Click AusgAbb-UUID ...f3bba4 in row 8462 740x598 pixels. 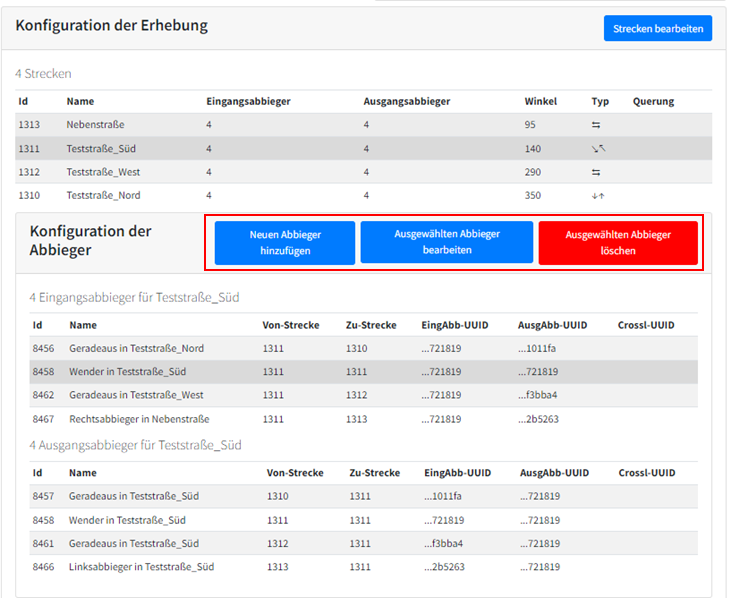[x=537, y=395]
